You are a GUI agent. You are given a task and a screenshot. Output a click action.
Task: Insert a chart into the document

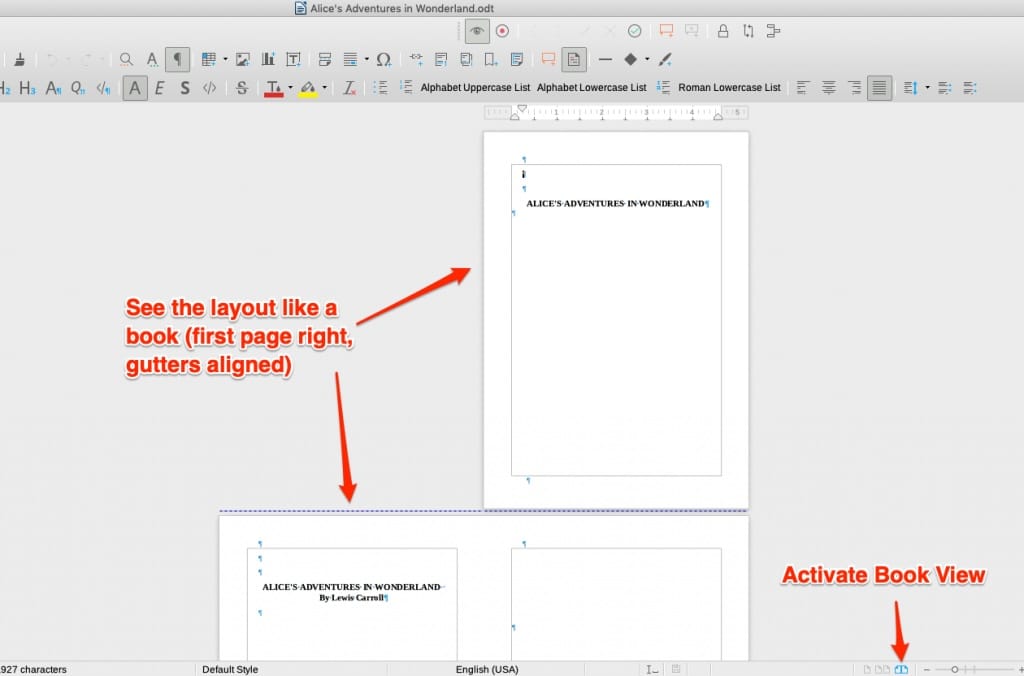268,58
